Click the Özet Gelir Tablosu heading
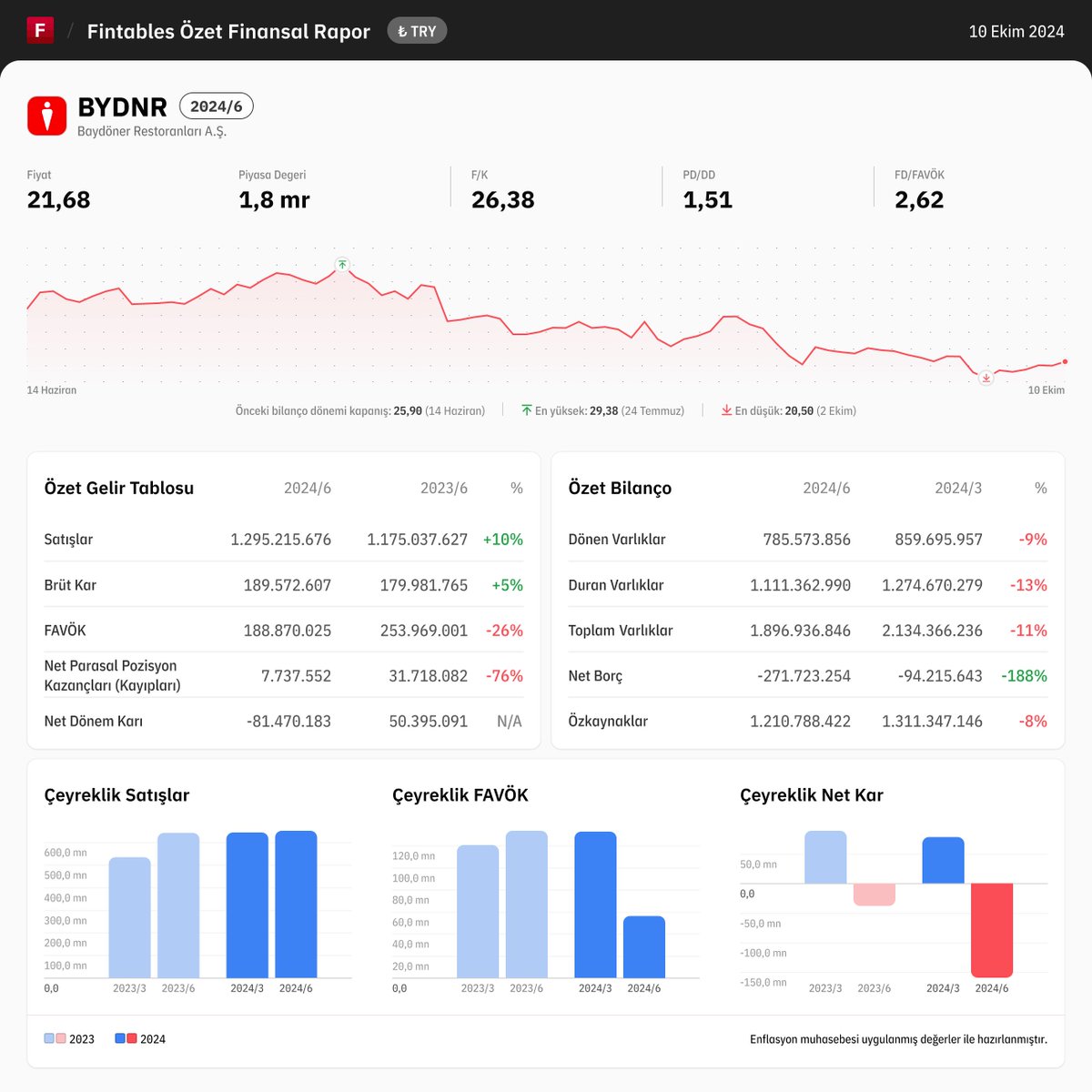1092x1092 pixels. click(x=119, y=488)
